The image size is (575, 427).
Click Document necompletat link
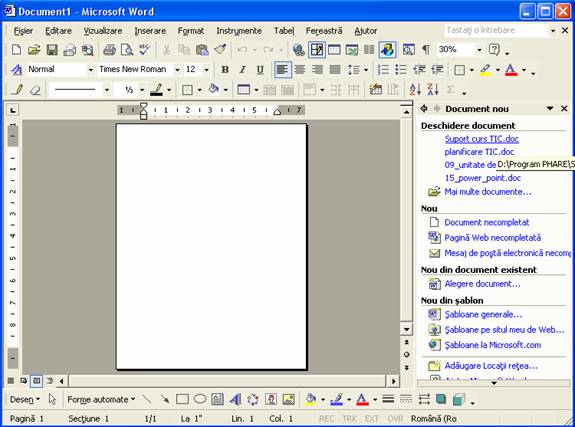point(487,222)
